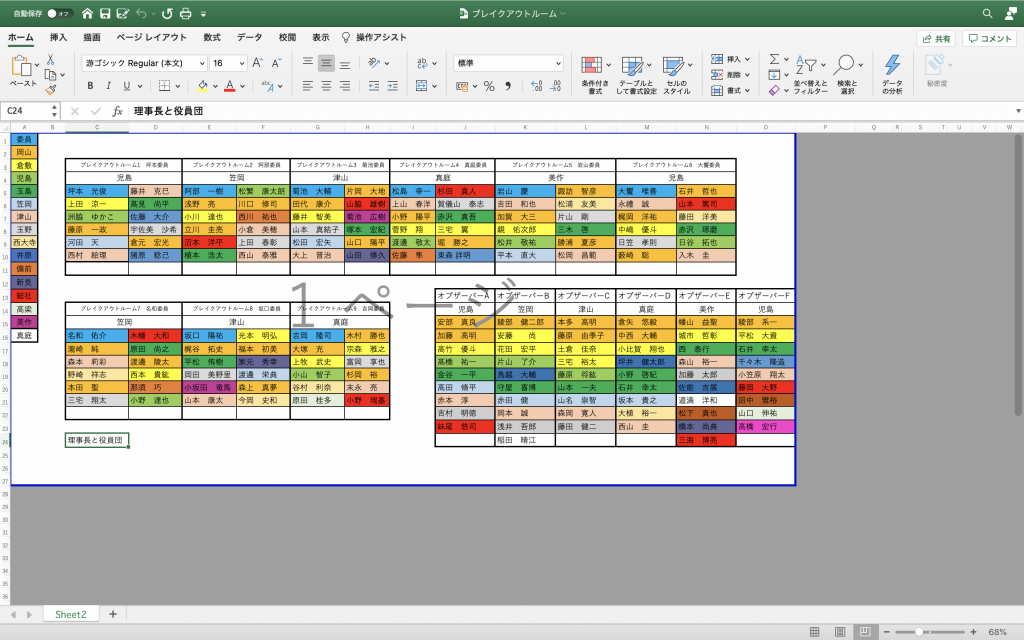Toggle wrap text for the cell
Image resolution: width=1024 pixels, height=640 pixels.
click(x=422, y=63)
